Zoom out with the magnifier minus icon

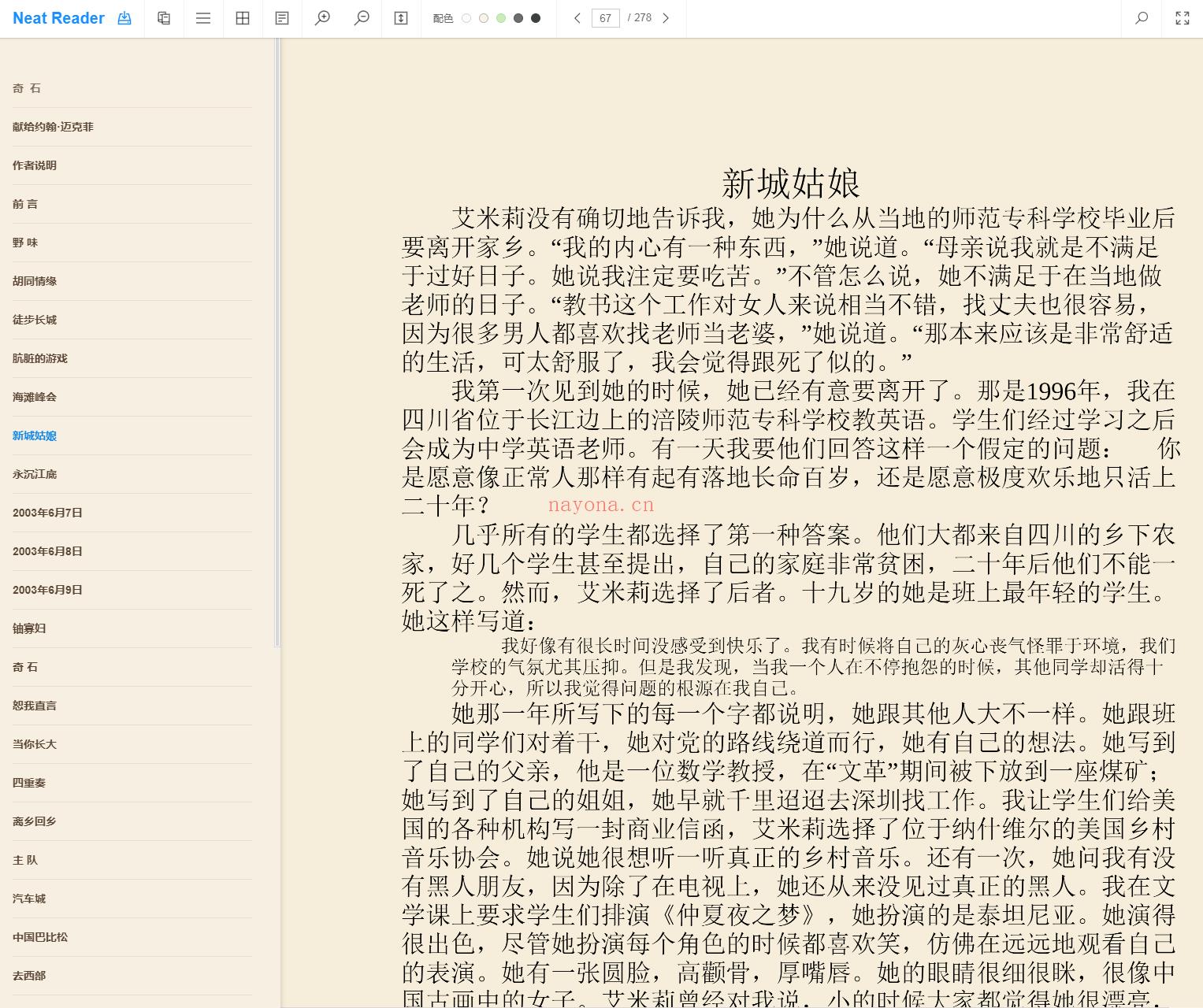(x=362, y=18)
